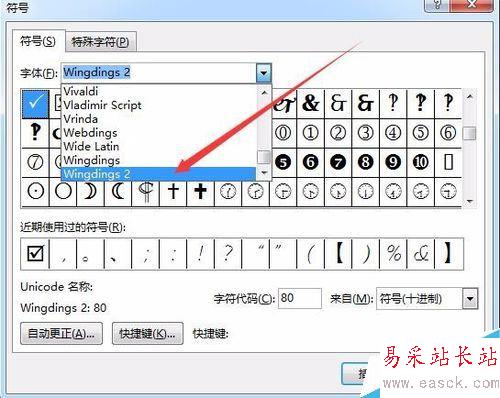This screenshot has height=398, width=500.
Task: Select the 。 period in recent symbols
Action: click(90, 254)
